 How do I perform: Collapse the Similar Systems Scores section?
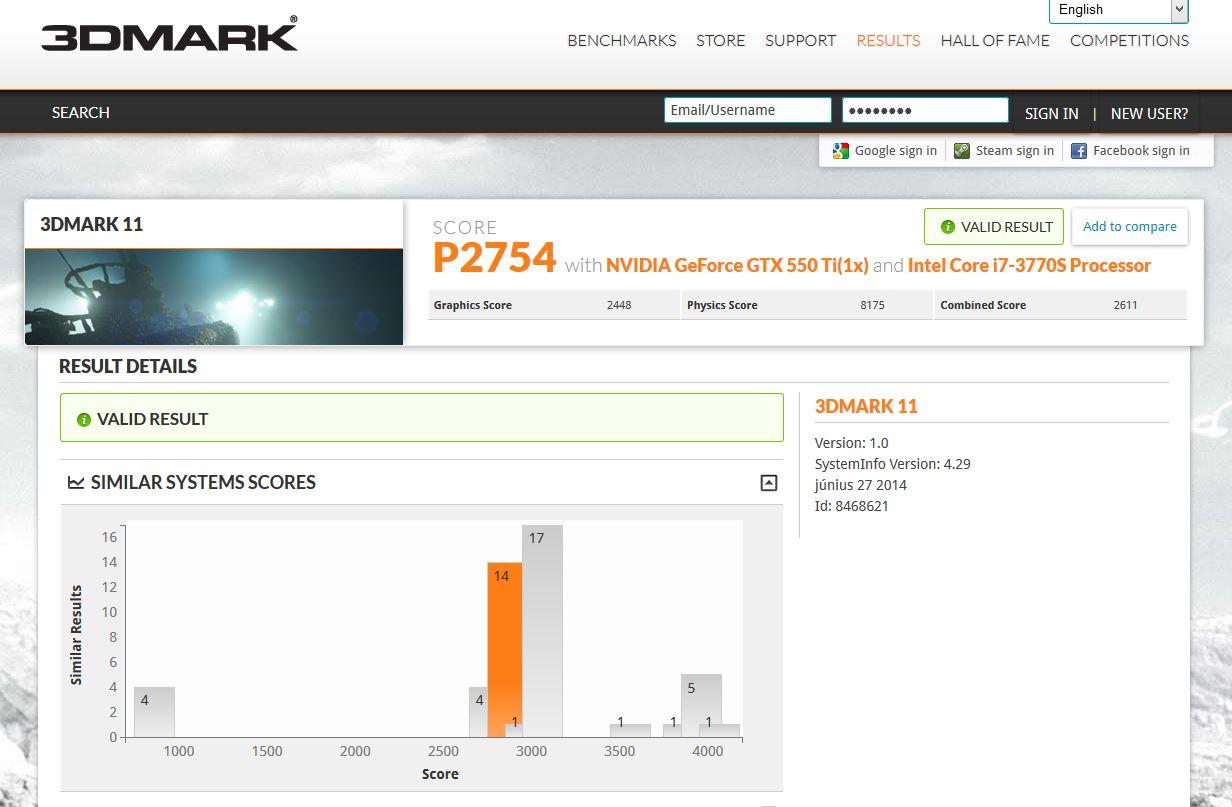(768, 483)
